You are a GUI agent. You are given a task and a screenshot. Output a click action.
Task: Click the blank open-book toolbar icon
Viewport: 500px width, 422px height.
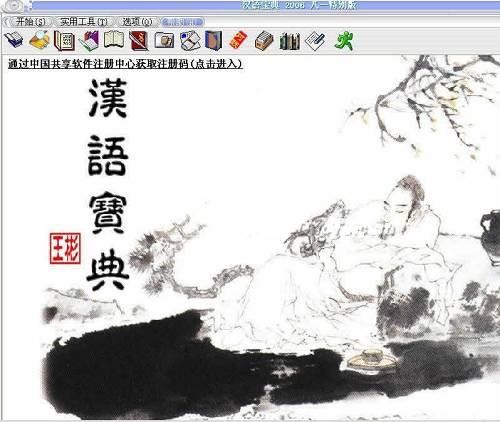[x=114, y=40]
